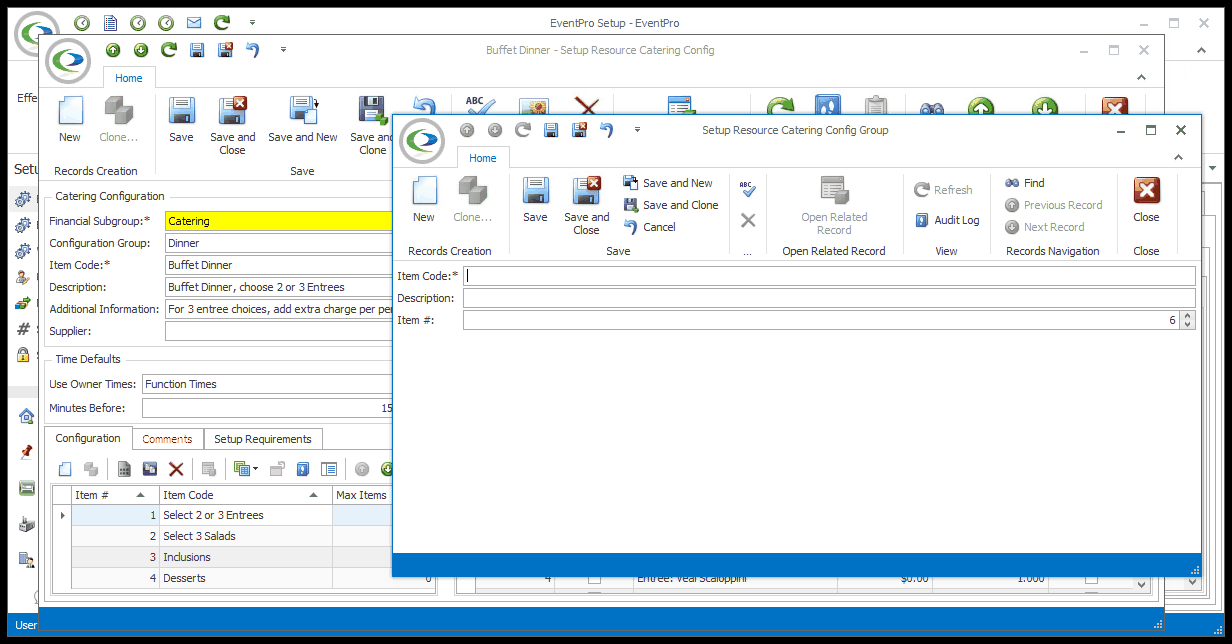Click Save and New in Buffet Dinner ribbon

coord(303,119)
